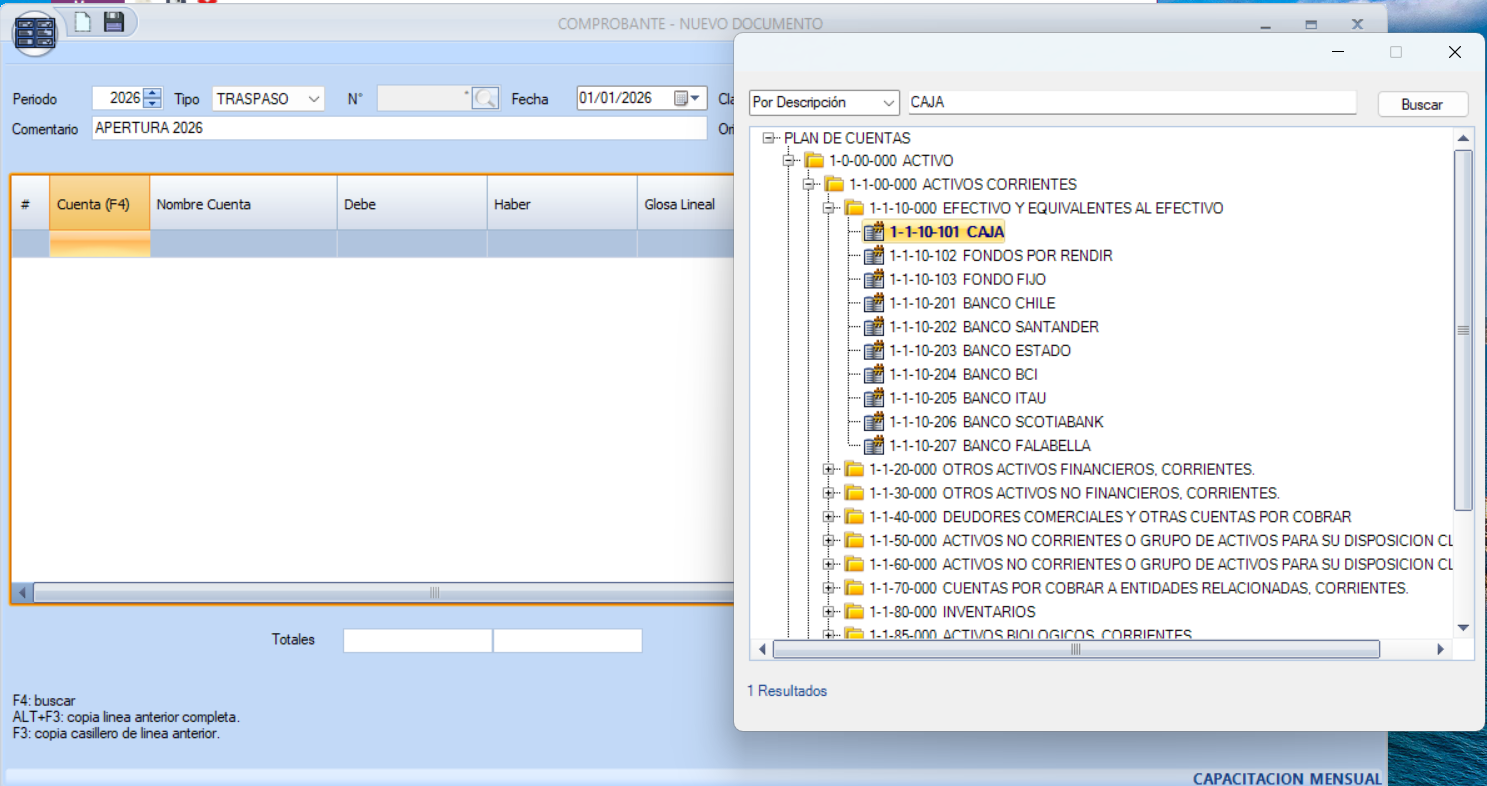1487x786 pixels.
Task: Click the CAJA search text field
Action: tap(1131, 103)
